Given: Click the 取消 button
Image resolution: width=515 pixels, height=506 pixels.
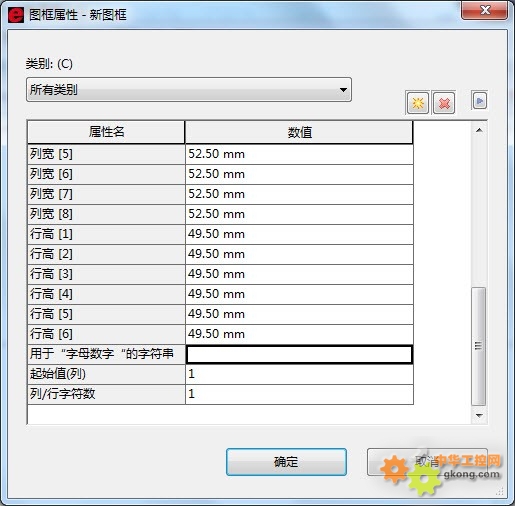Looking at the screenshot, I should point(427,462).
